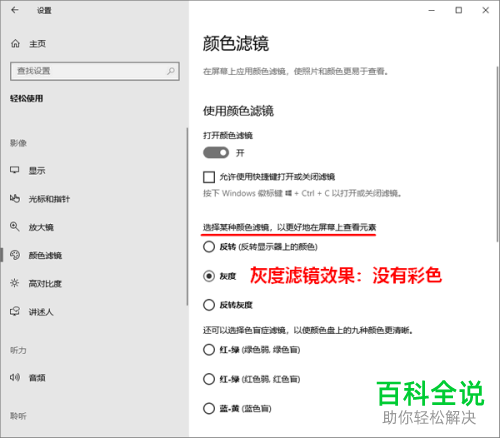Open 放大镜 settings page
Image resolution: width=500 pixels, height=438 pixels.
(x=41, y=227)
